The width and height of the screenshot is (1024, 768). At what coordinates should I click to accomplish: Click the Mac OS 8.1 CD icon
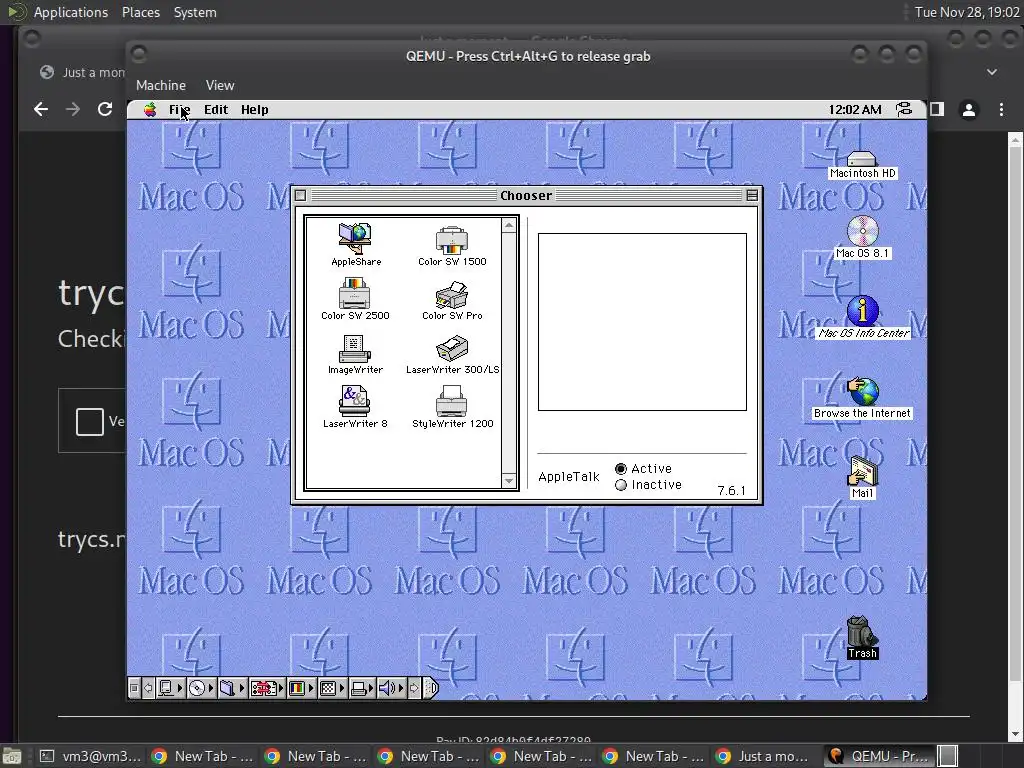(862, 236)
